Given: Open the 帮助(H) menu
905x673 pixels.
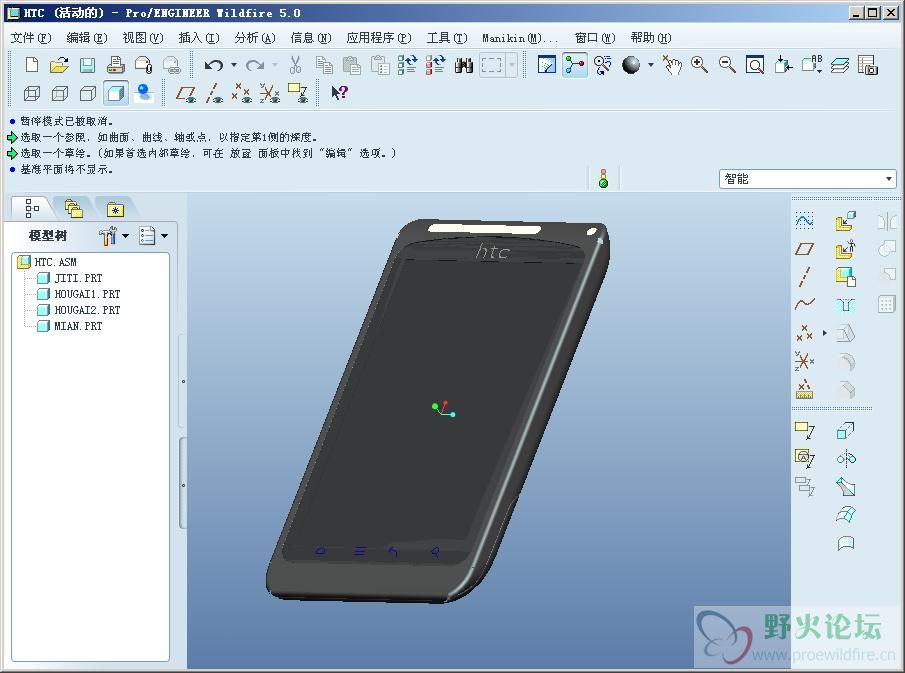Looking at the screenshot, I should point(650,38).
